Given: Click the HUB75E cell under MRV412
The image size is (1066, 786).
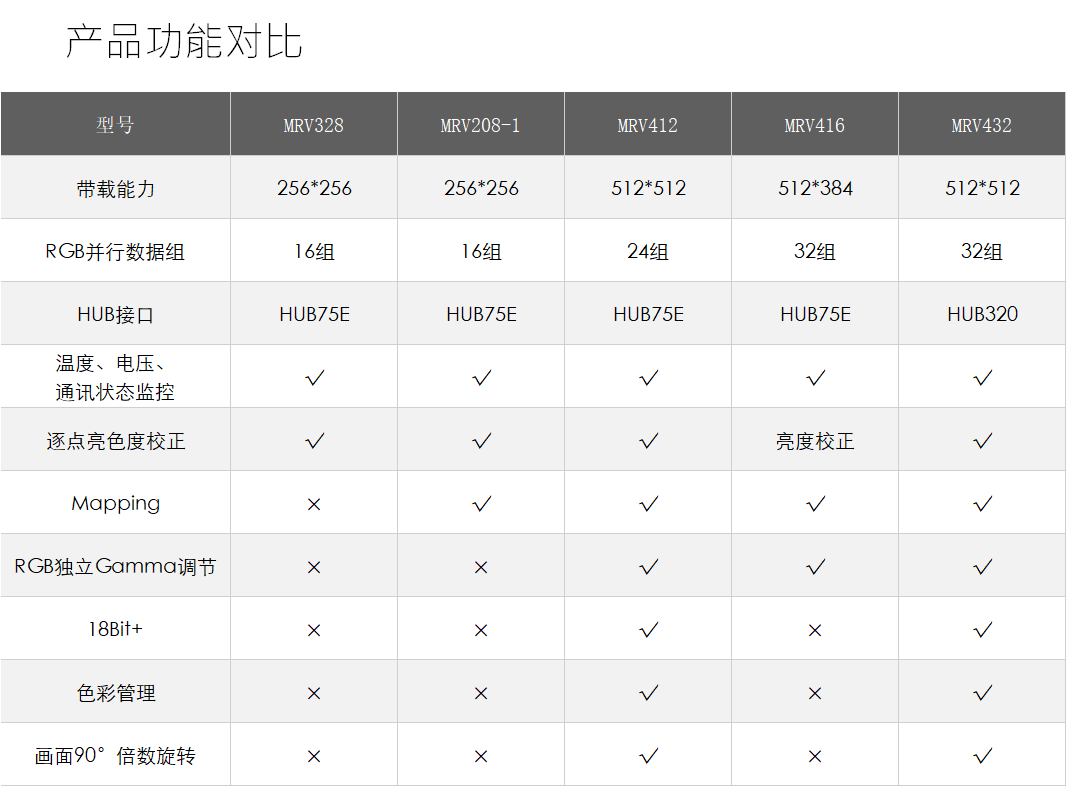Looking at the screenshot, I should tap(649, 314).
